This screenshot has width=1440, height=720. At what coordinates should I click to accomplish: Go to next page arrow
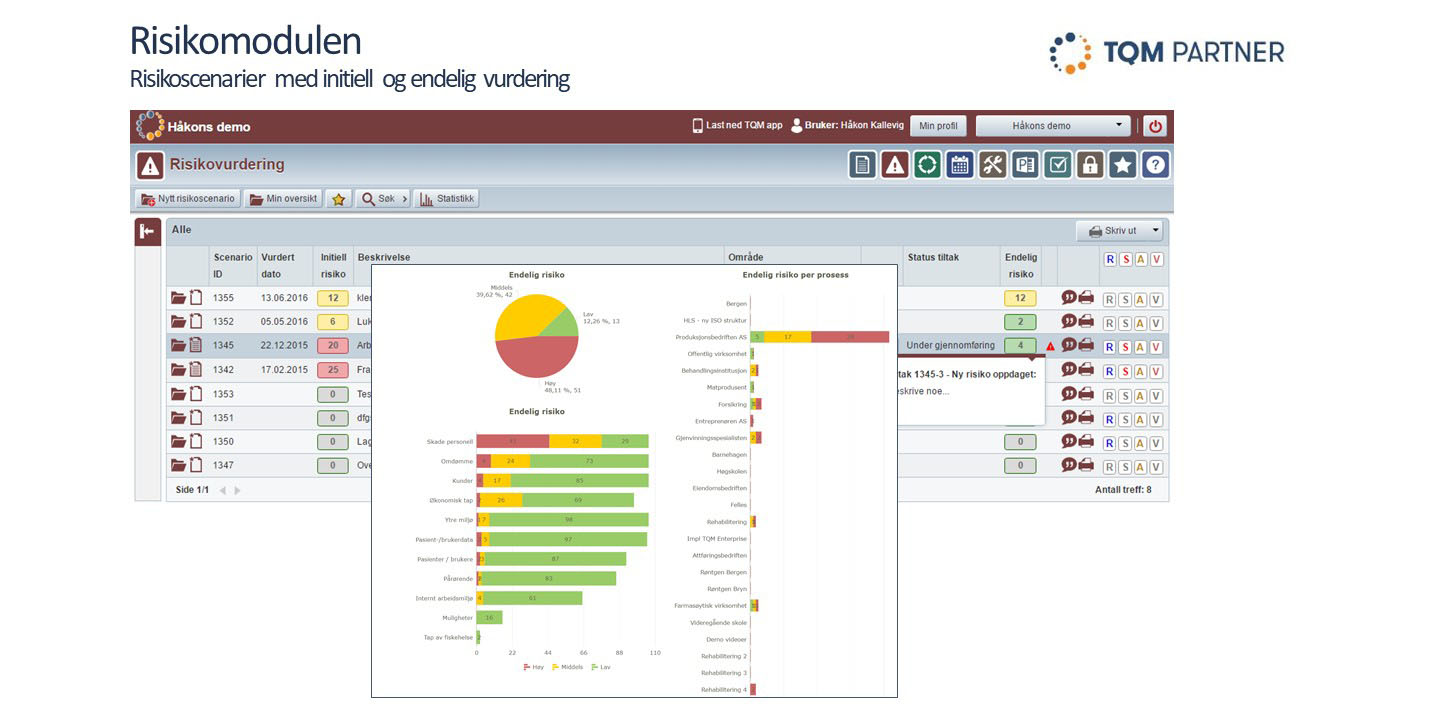(237, 491)
